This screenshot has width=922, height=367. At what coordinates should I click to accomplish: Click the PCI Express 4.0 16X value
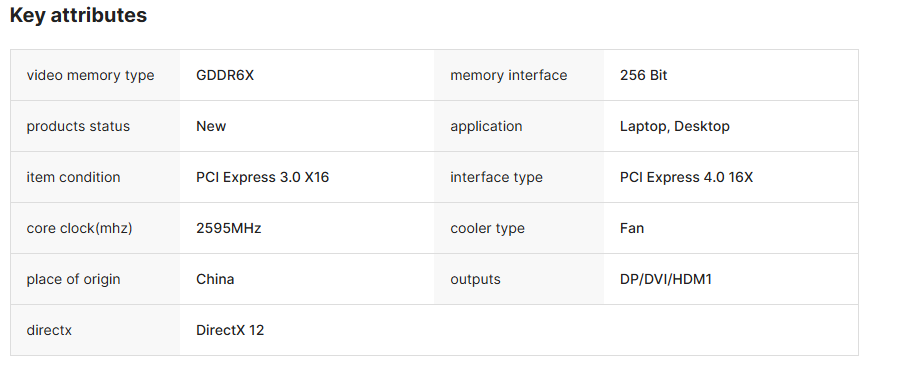686,177
